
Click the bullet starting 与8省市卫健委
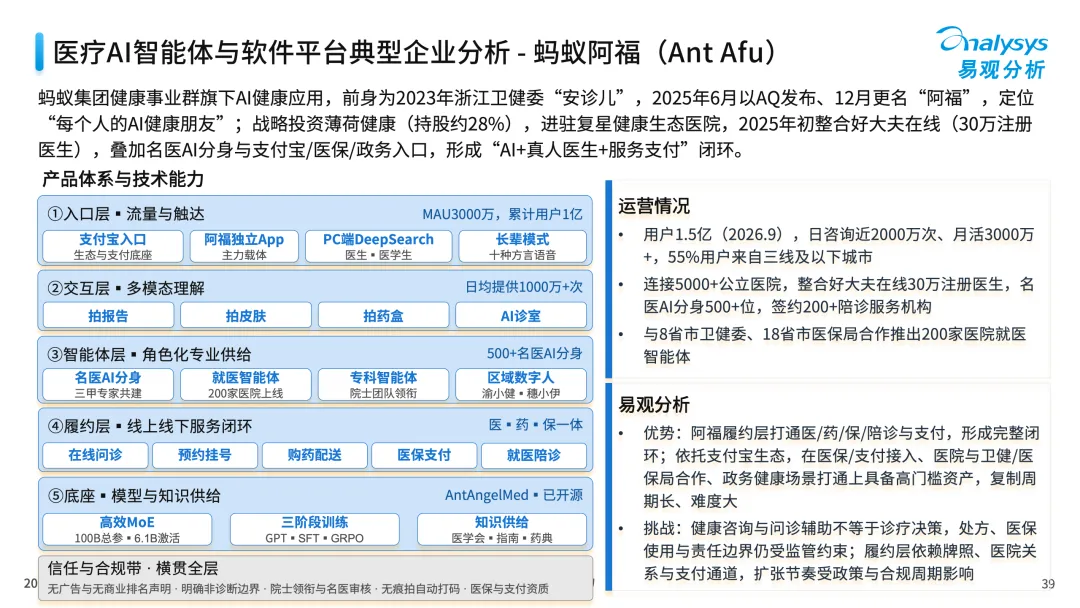pos(834,345)
